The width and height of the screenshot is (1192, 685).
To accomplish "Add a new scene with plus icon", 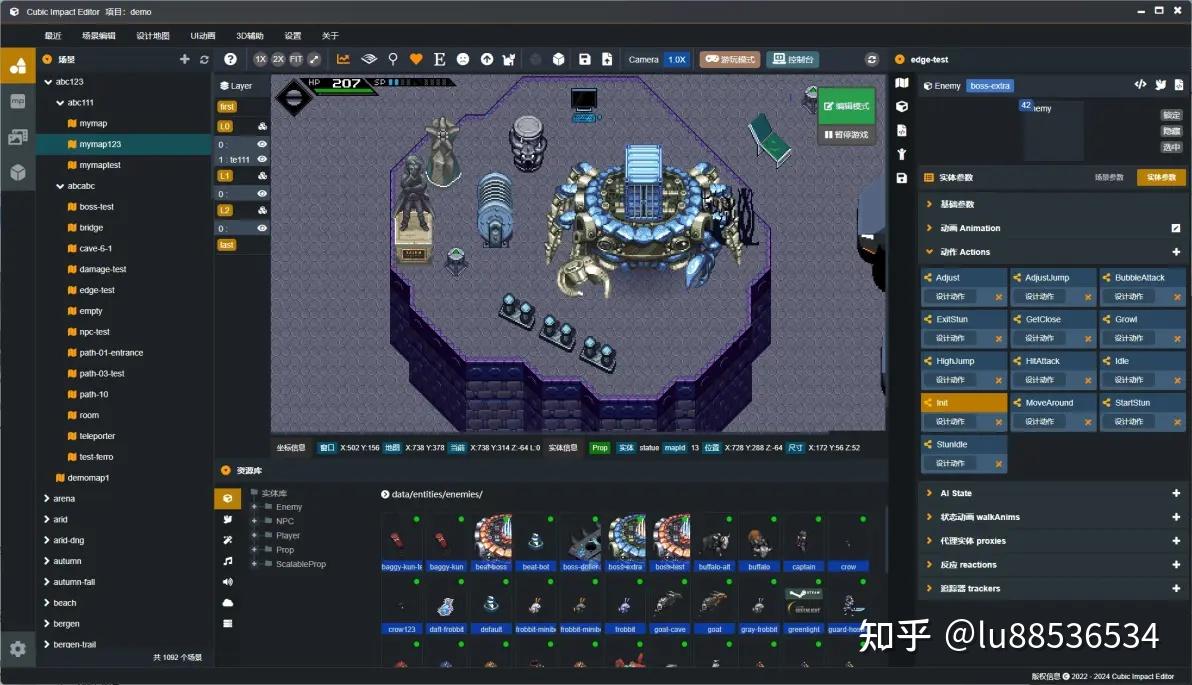I will (x=184, y=59).
